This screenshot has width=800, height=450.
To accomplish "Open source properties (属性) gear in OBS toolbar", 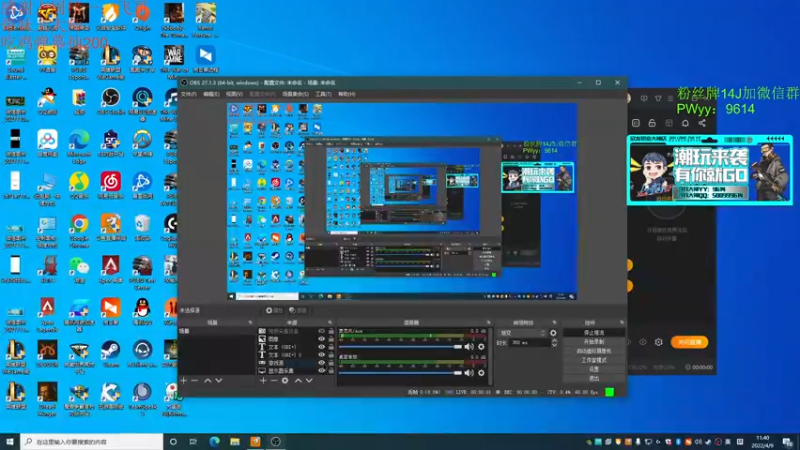I will (274, 310).
